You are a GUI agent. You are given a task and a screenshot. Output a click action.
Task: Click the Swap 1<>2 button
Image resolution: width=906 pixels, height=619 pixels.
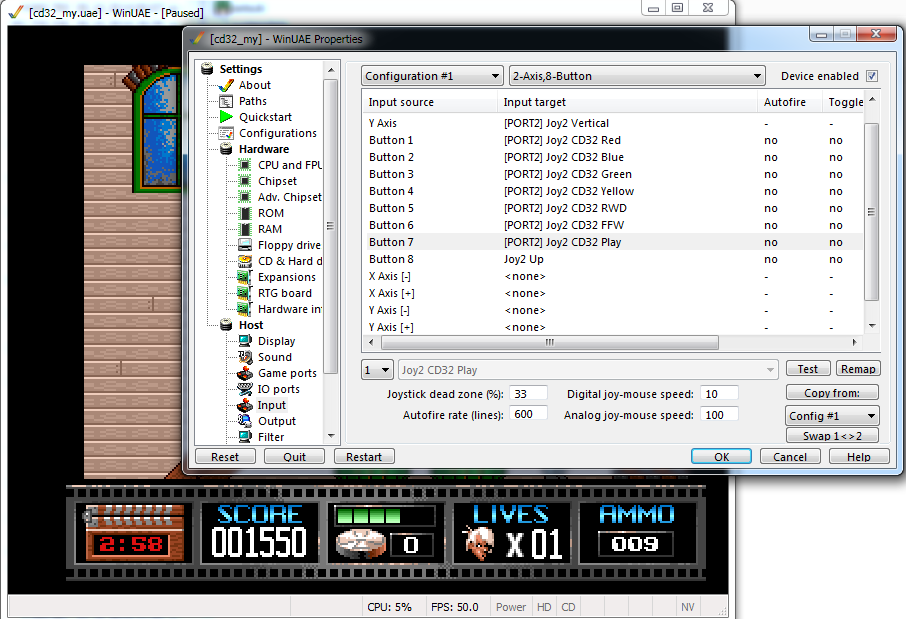pos(832,435)
